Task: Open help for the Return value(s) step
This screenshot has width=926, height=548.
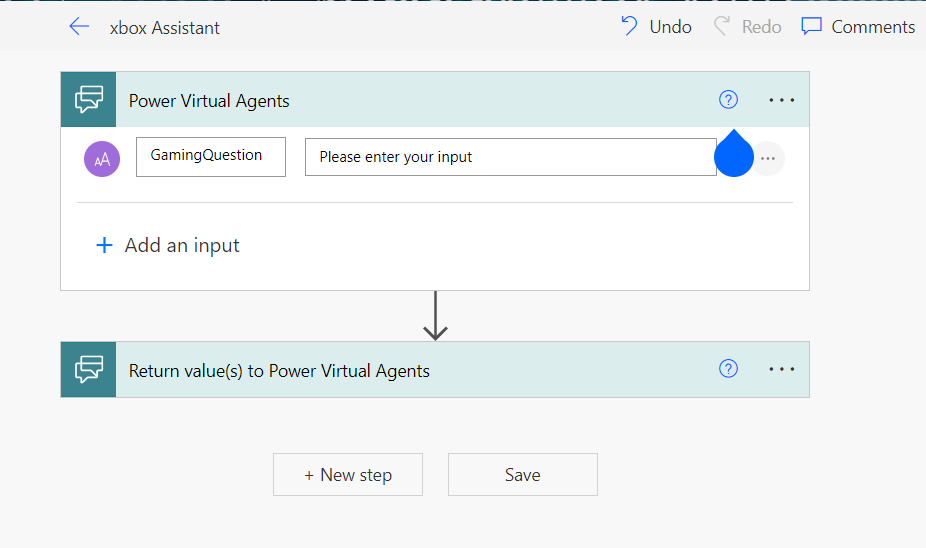Action: click(x=728, y=370)
